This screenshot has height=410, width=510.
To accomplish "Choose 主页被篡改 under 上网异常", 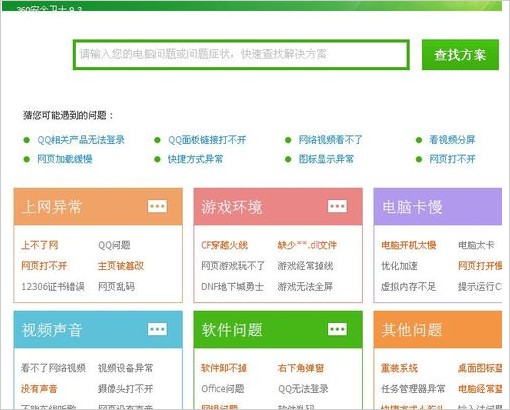I will pyautogui.click(x=121, y=266).
